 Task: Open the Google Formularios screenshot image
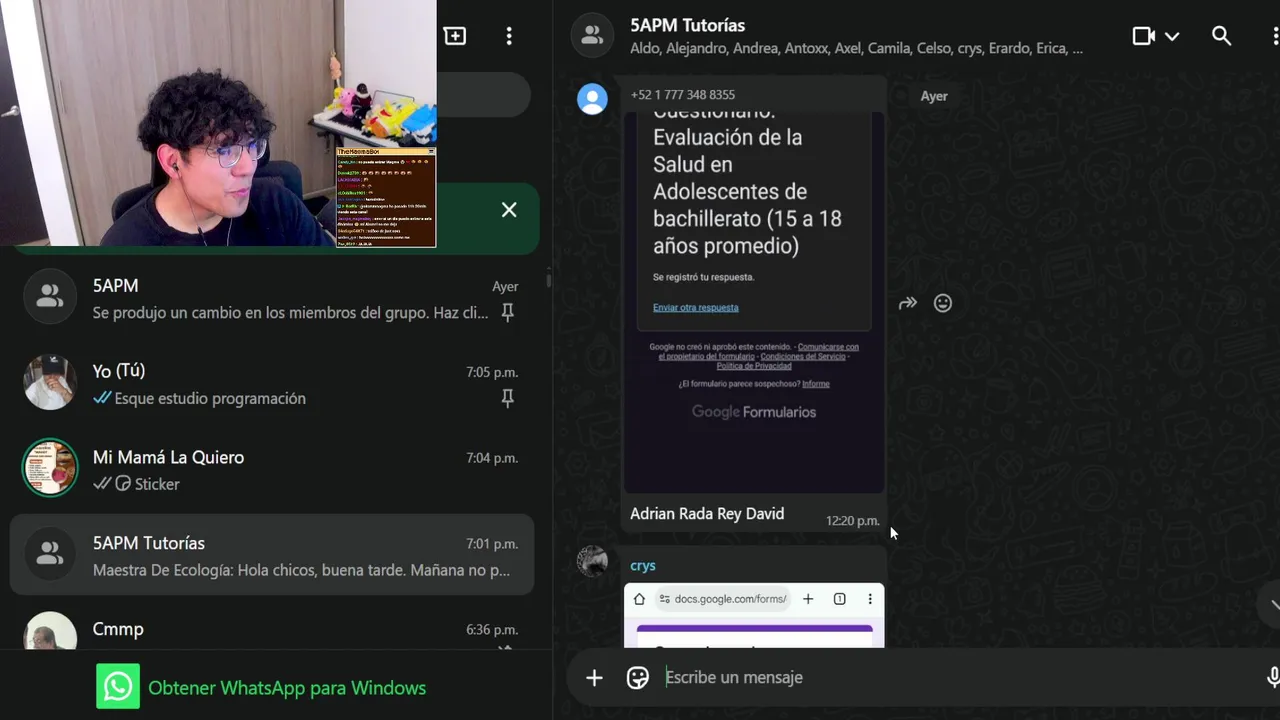pyautogui.click(x=754, y=300)
